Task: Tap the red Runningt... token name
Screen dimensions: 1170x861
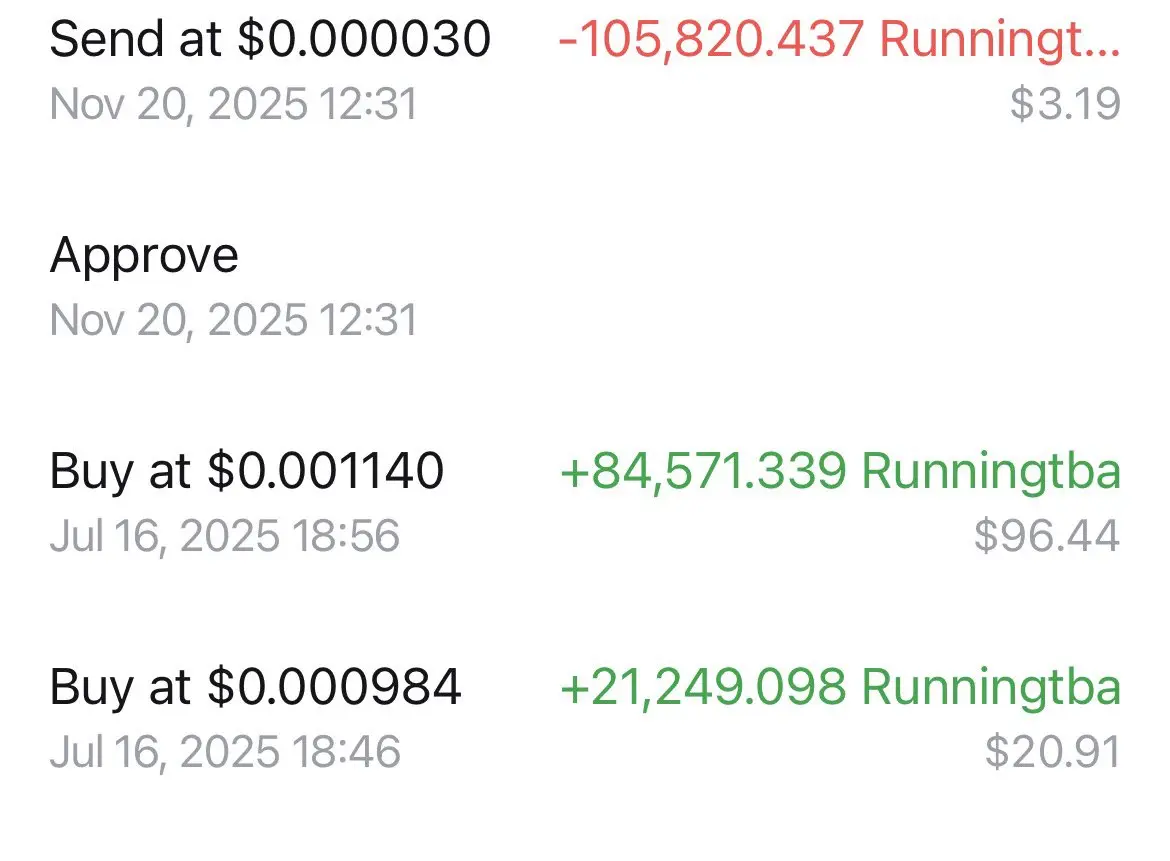Action: pos(1000,39)
